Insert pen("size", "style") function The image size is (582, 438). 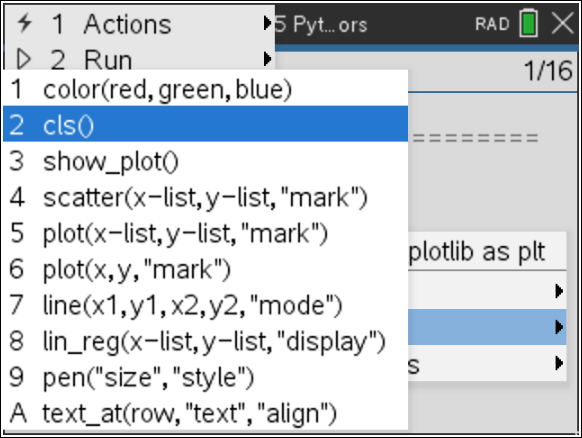pos(205,377)
